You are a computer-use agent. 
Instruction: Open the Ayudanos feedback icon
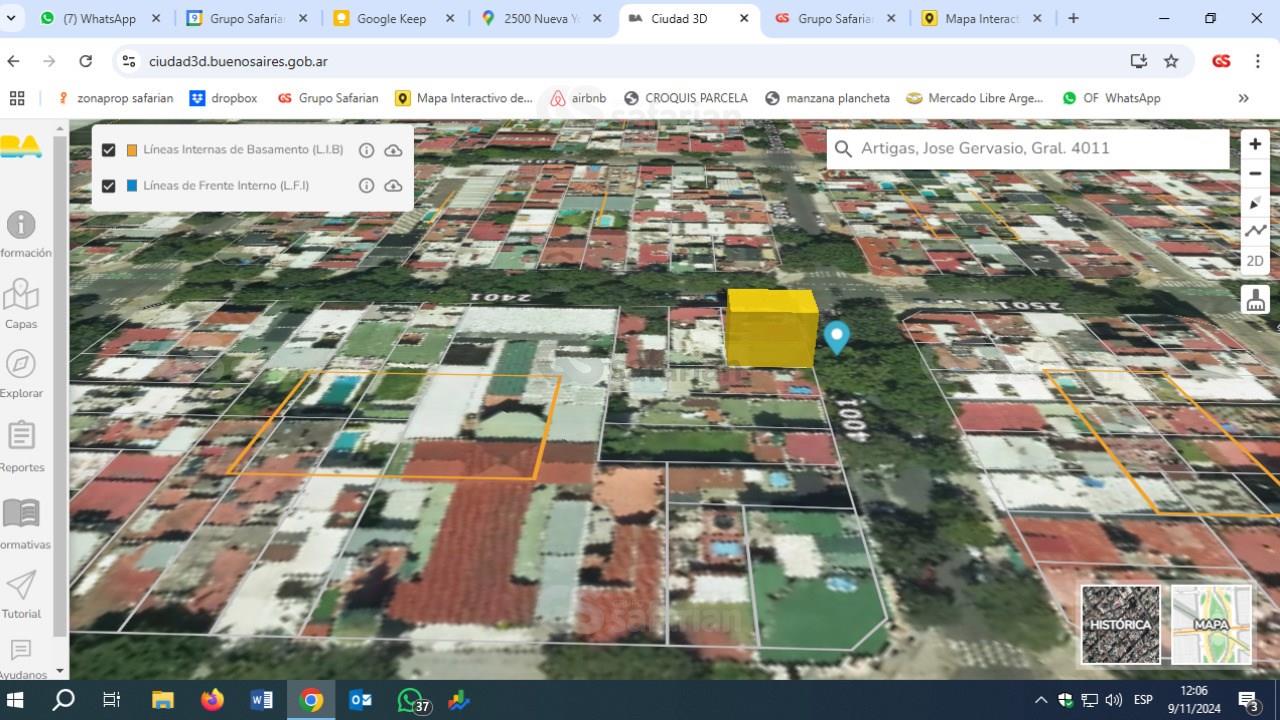point(21,659)
